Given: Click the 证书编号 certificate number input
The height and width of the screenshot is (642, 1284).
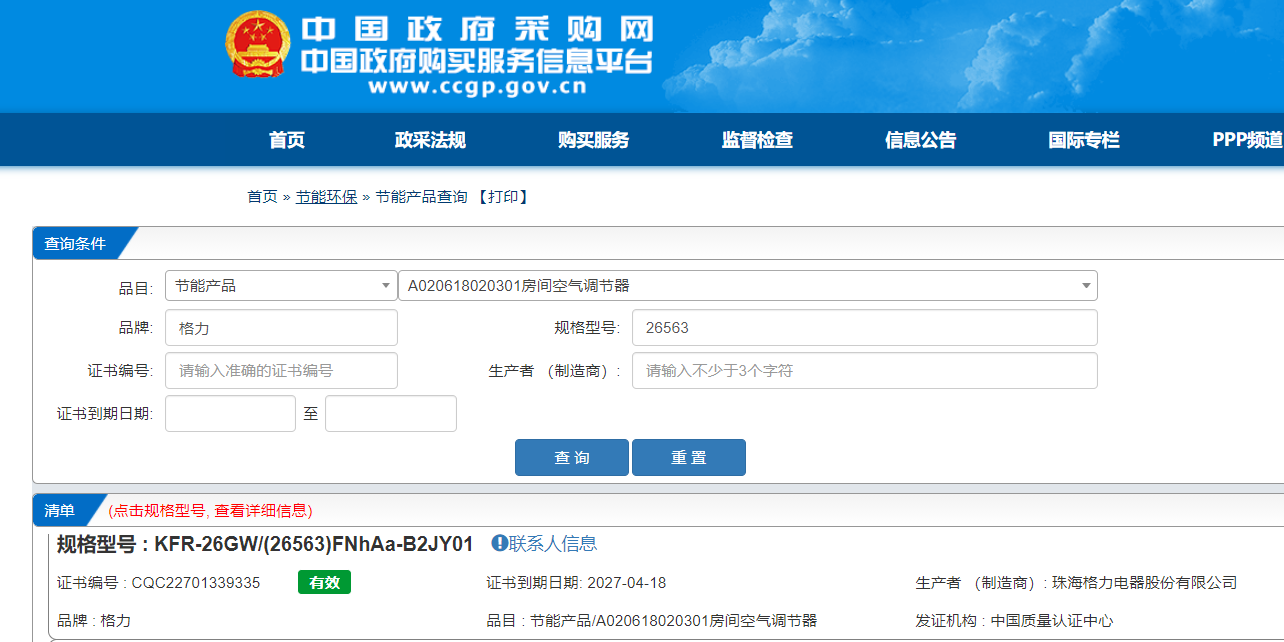Looking at the screenshot, I should click(281, 371).
